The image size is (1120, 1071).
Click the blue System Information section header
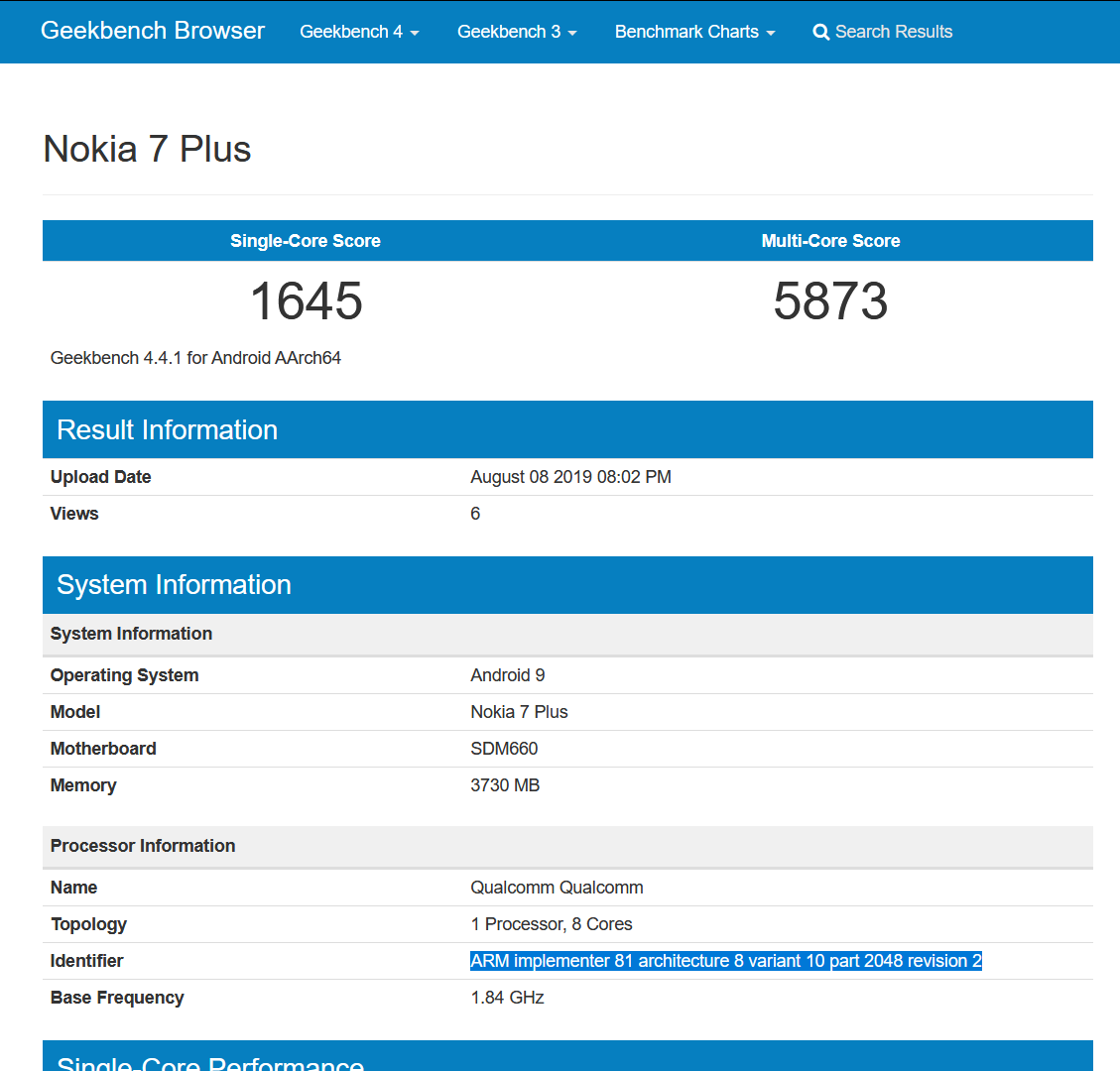coord(567,585)
